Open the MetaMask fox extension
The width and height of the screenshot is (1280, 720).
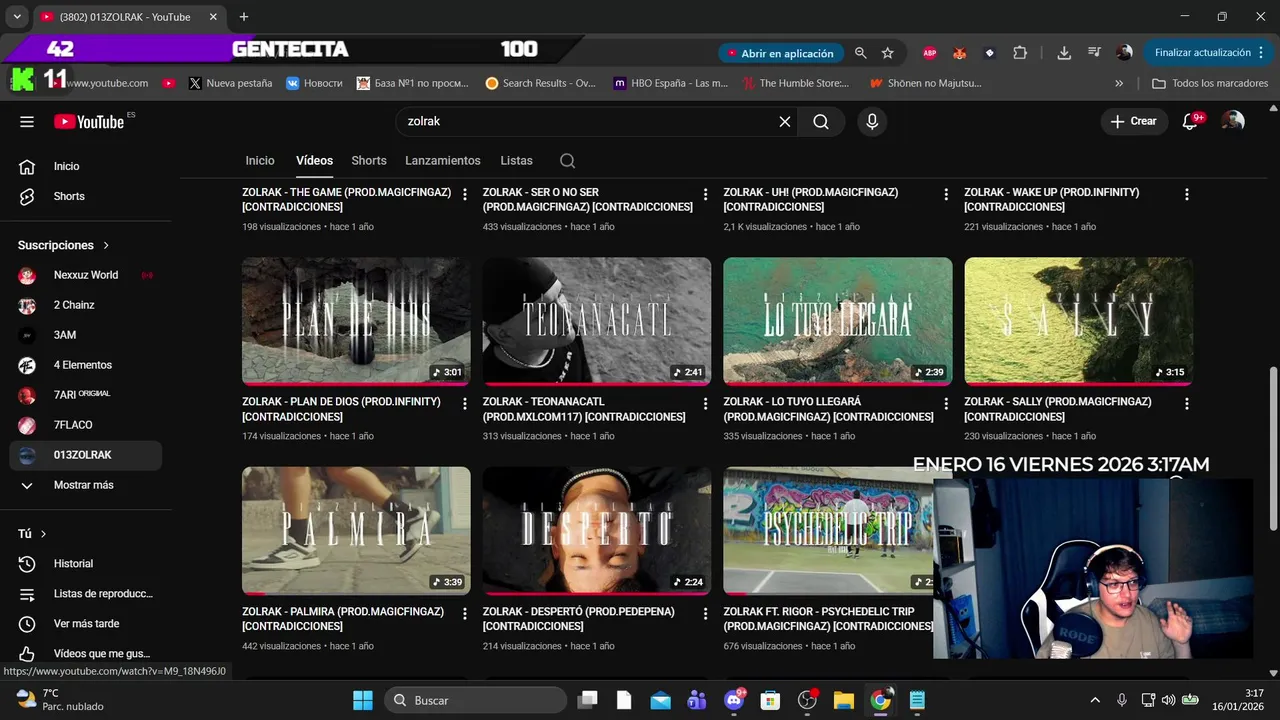point(960,53)
